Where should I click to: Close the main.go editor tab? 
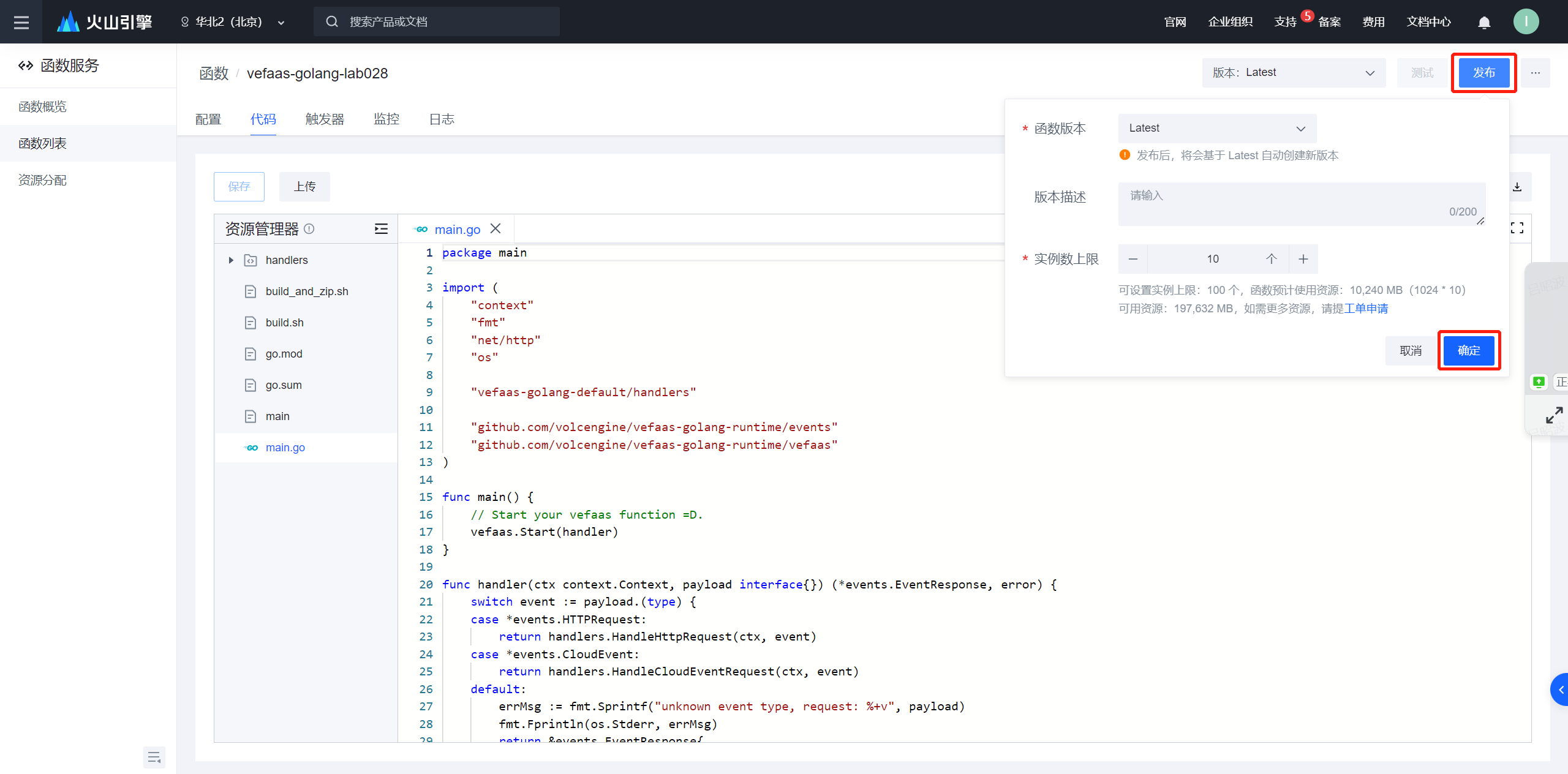[x=496, y=229]
